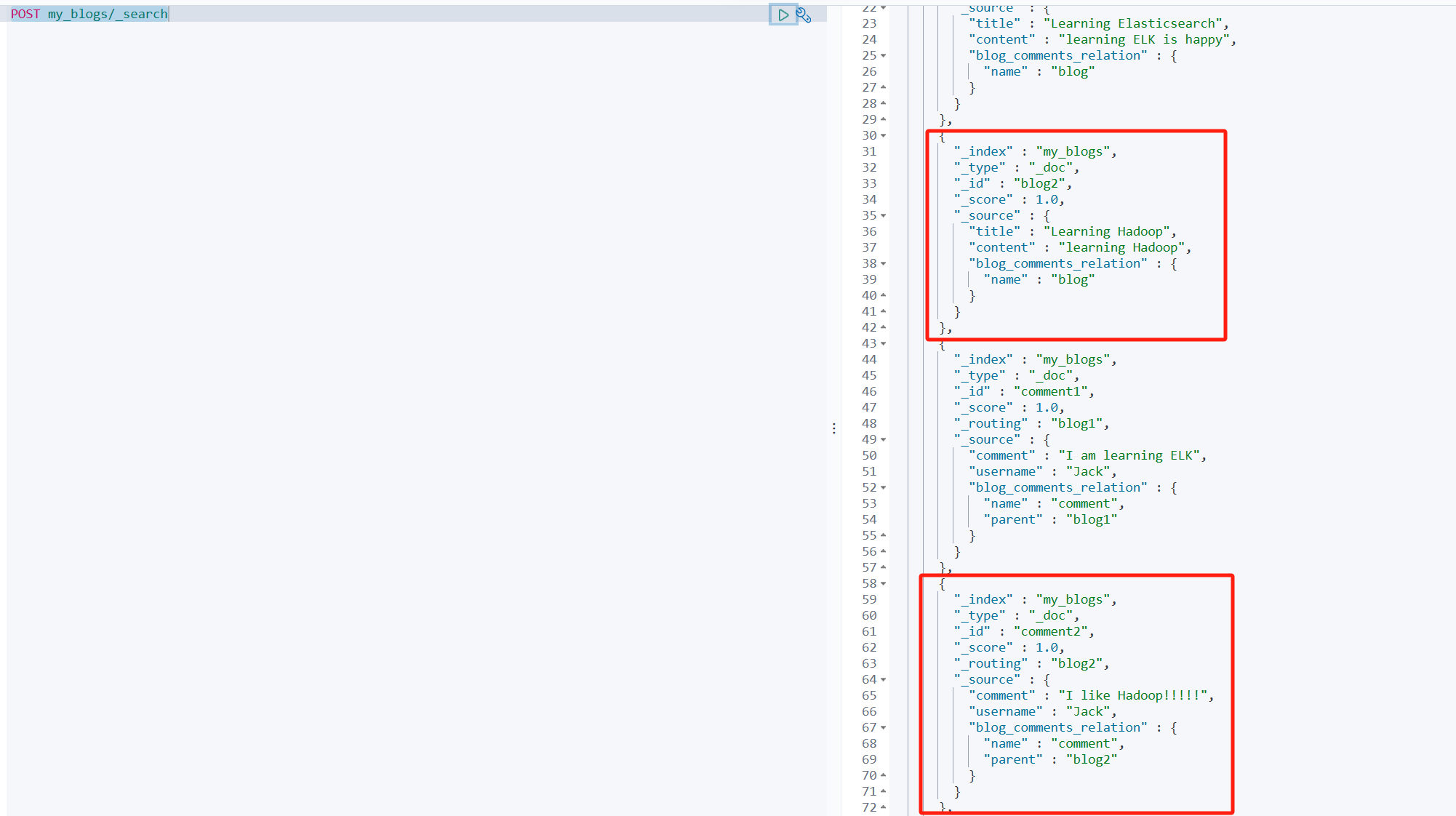Toggle the fold arrow at line 56
This screenshot has height=816, width=1456.
(x=884, y=551)
